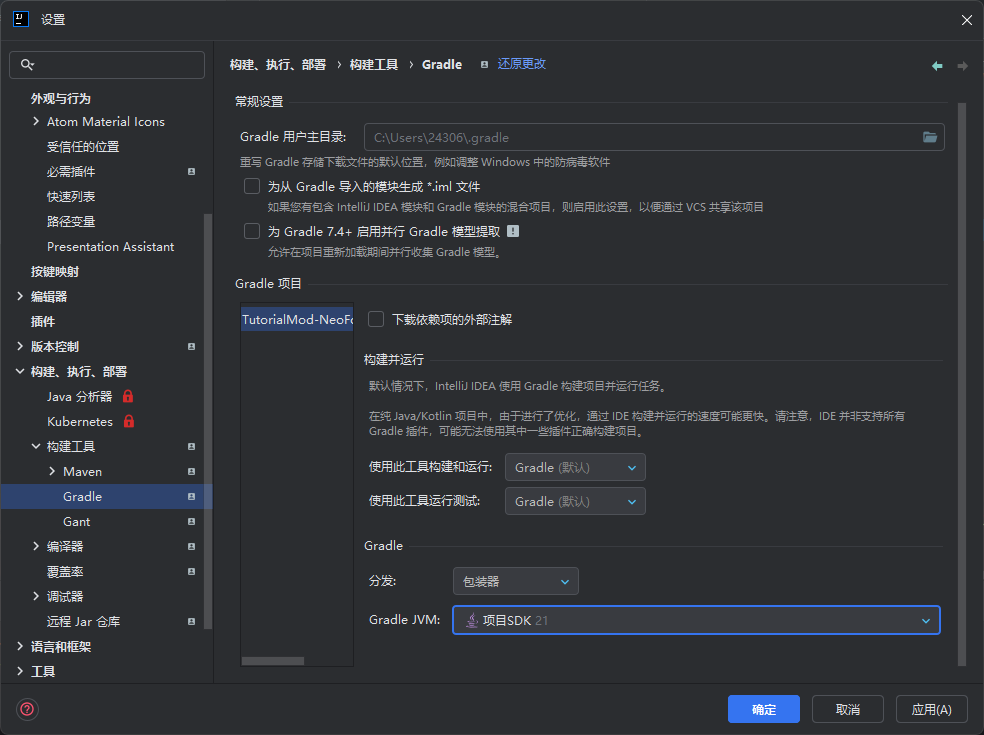Click the search magnifier icon
Image resolution: width=984 pixels, height=735 pixels.
[x=27, y=65]
